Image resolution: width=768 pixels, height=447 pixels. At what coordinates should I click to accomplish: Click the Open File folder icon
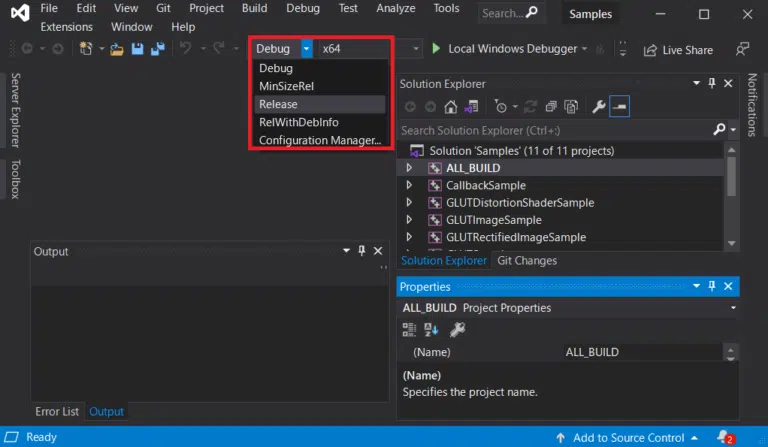coord(117,49)
